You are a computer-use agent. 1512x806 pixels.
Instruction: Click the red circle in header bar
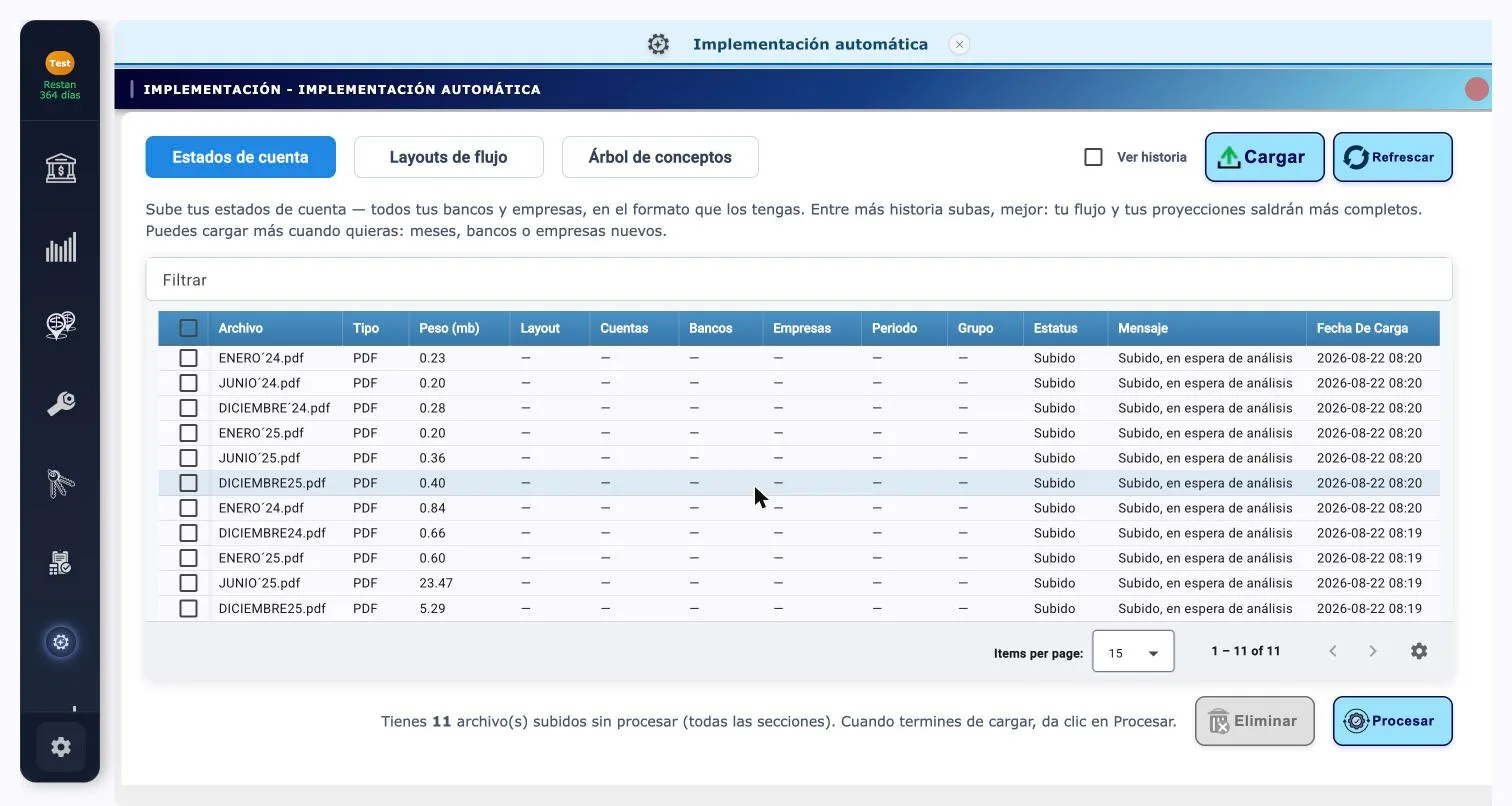[1476, 89]
